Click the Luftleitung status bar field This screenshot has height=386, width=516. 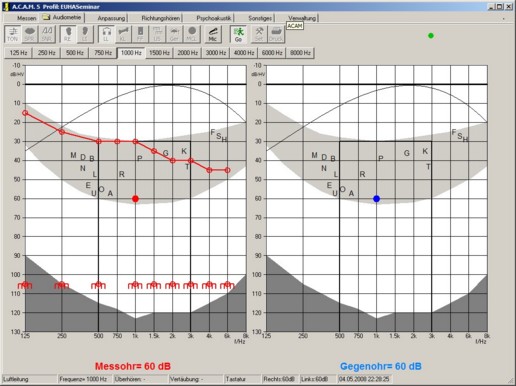pyautogui.click(x=29, y=379)
